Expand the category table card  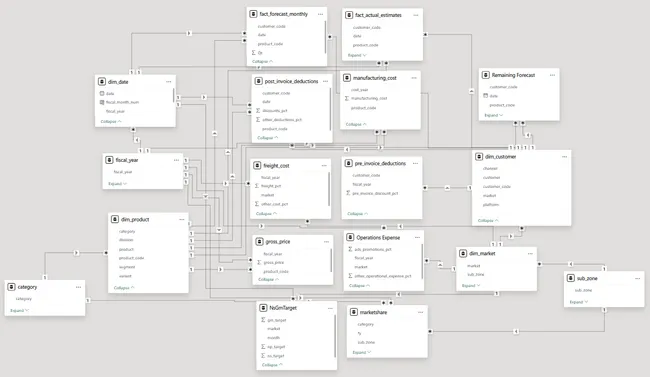19,311
